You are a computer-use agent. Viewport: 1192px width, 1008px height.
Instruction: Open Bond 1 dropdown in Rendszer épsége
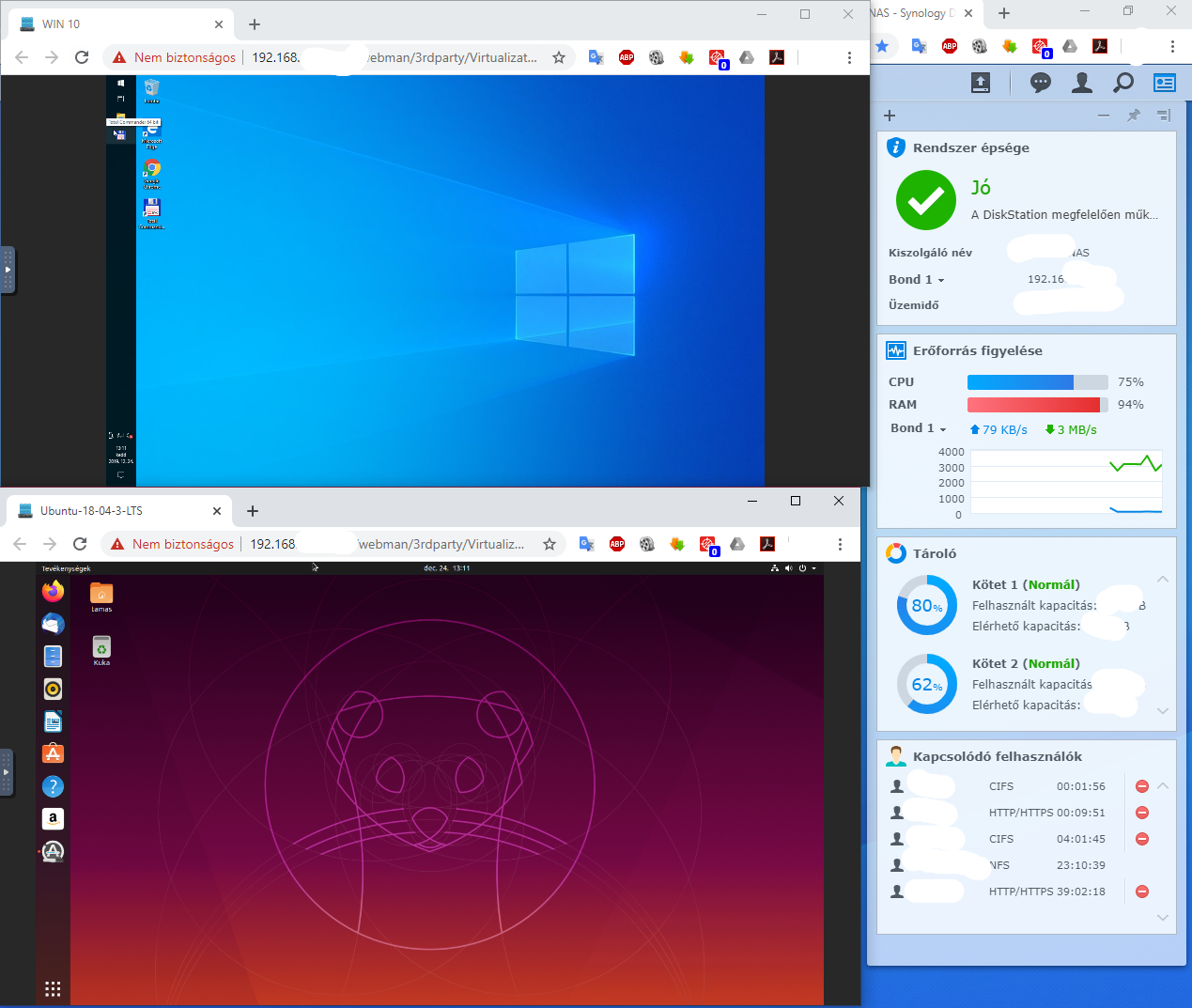(x=917, y=279)
